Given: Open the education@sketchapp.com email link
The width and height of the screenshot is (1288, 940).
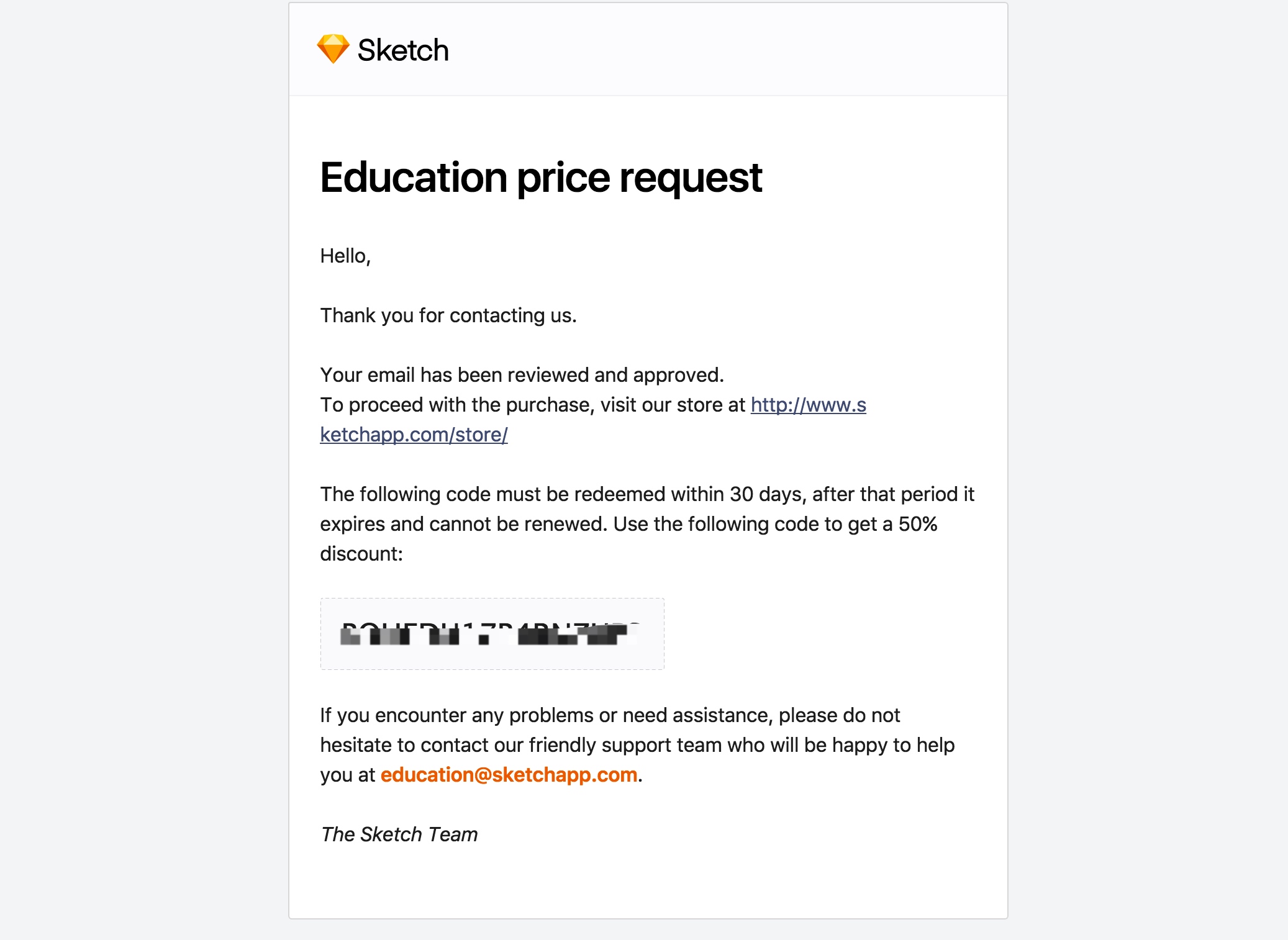Looking at the screenshot, I should coord(509,775).
